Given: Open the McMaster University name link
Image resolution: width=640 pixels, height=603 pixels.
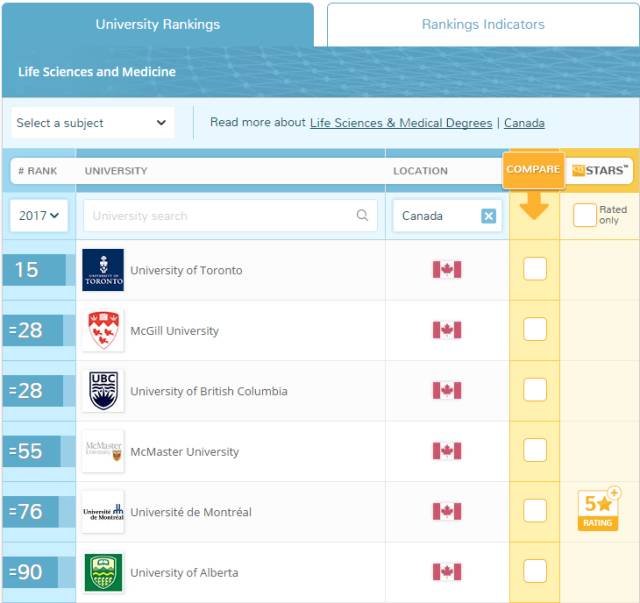Looking at the screenshot, I should pos(184,452).
